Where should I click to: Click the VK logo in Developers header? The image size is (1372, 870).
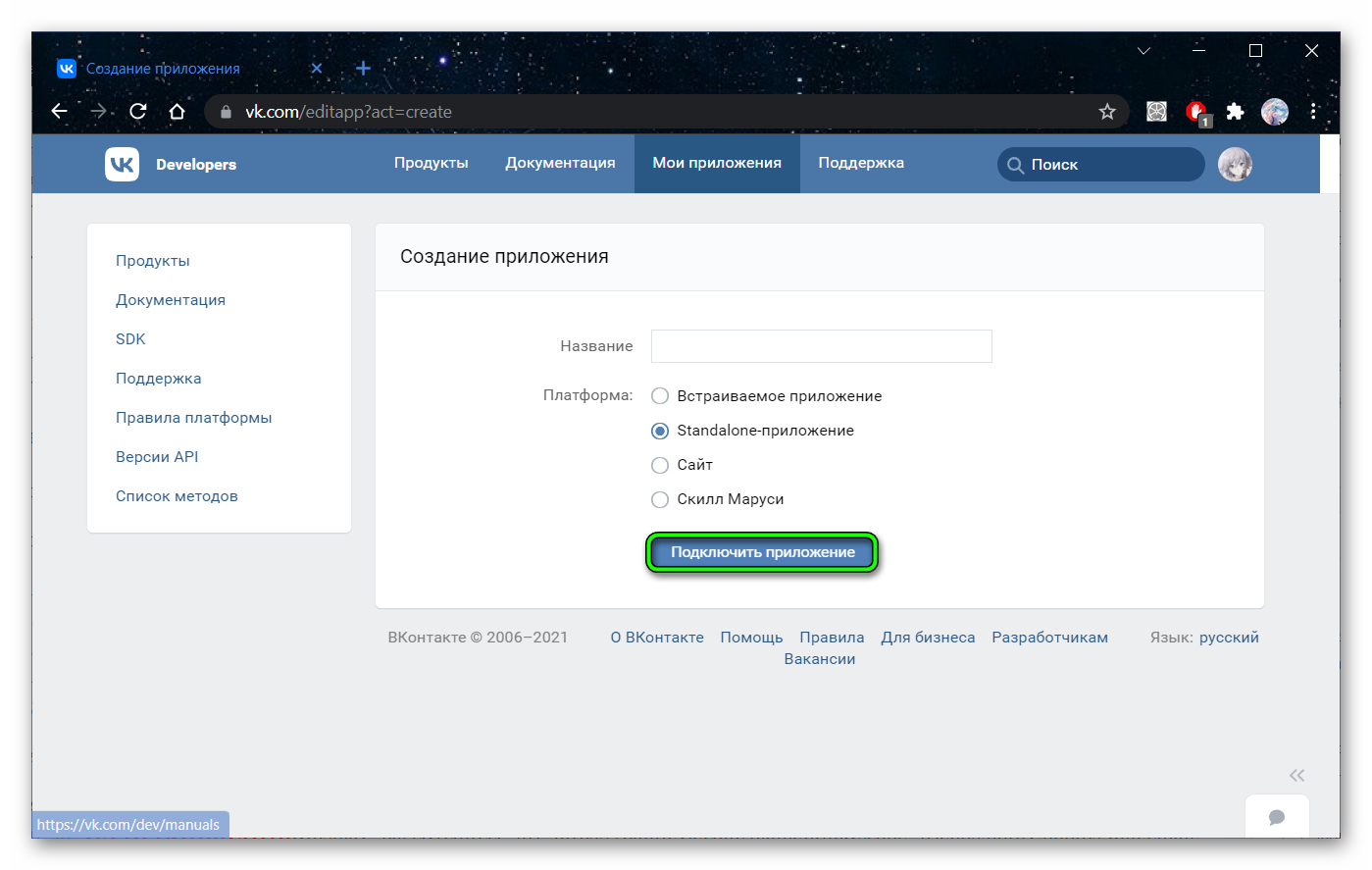tap(122, 164)
